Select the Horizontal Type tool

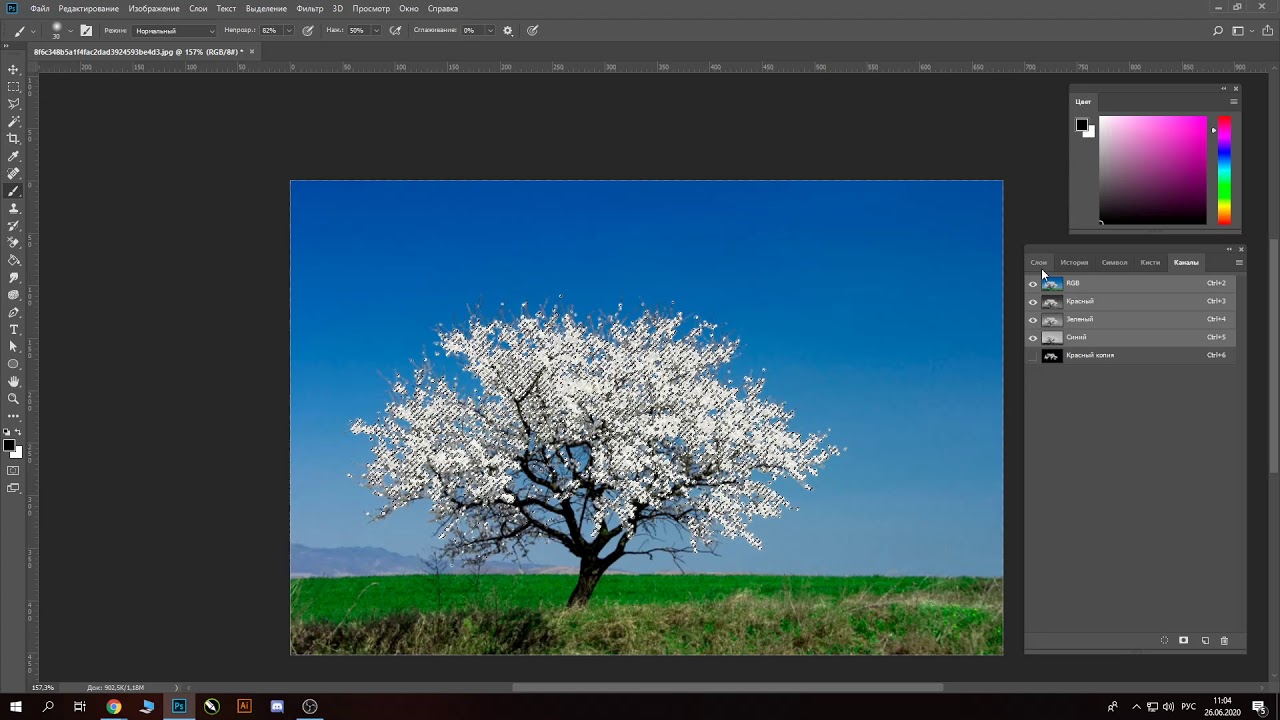point(13,329)
